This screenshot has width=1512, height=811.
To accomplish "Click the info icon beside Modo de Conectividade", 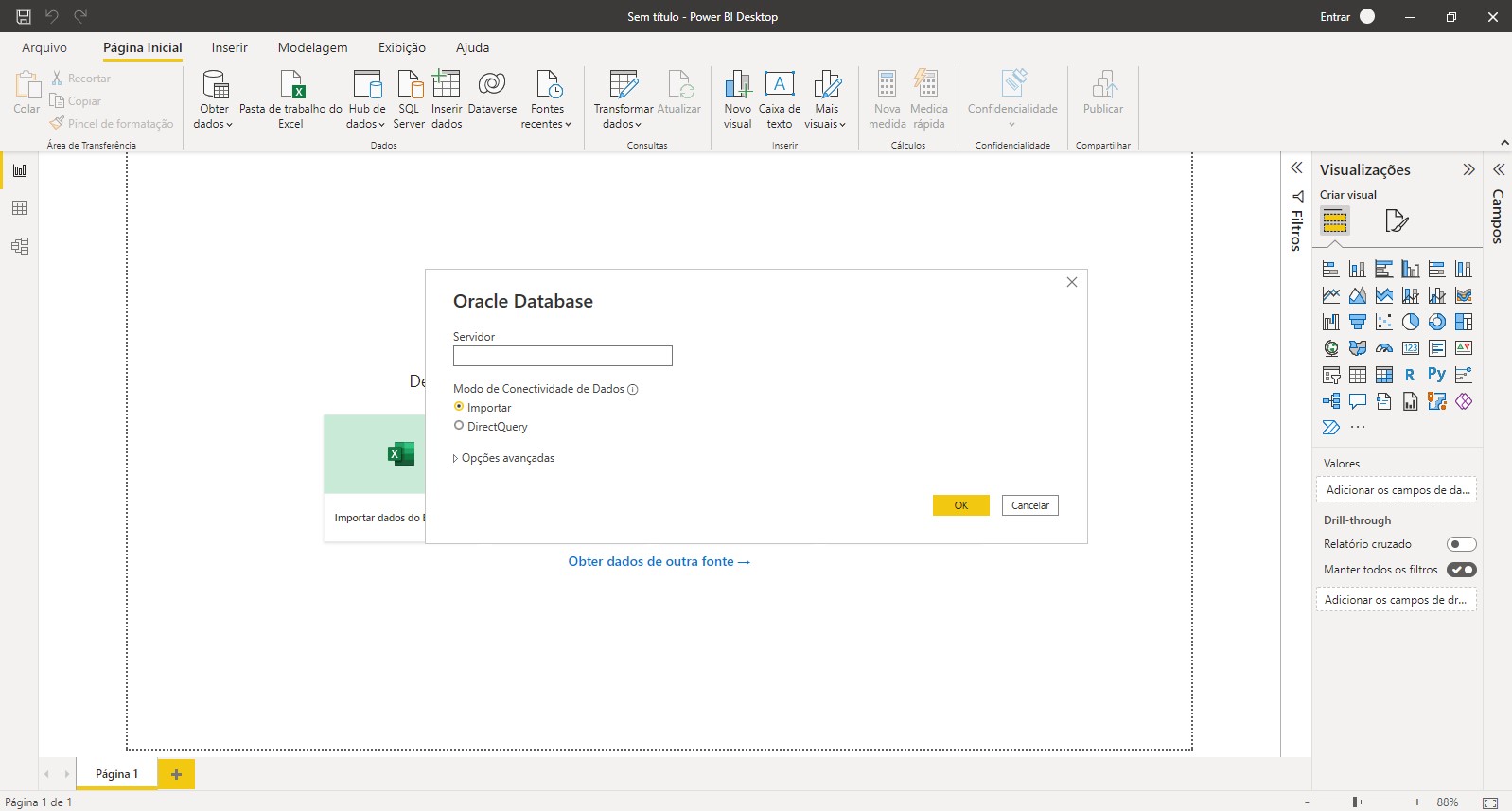I will 633,389.
